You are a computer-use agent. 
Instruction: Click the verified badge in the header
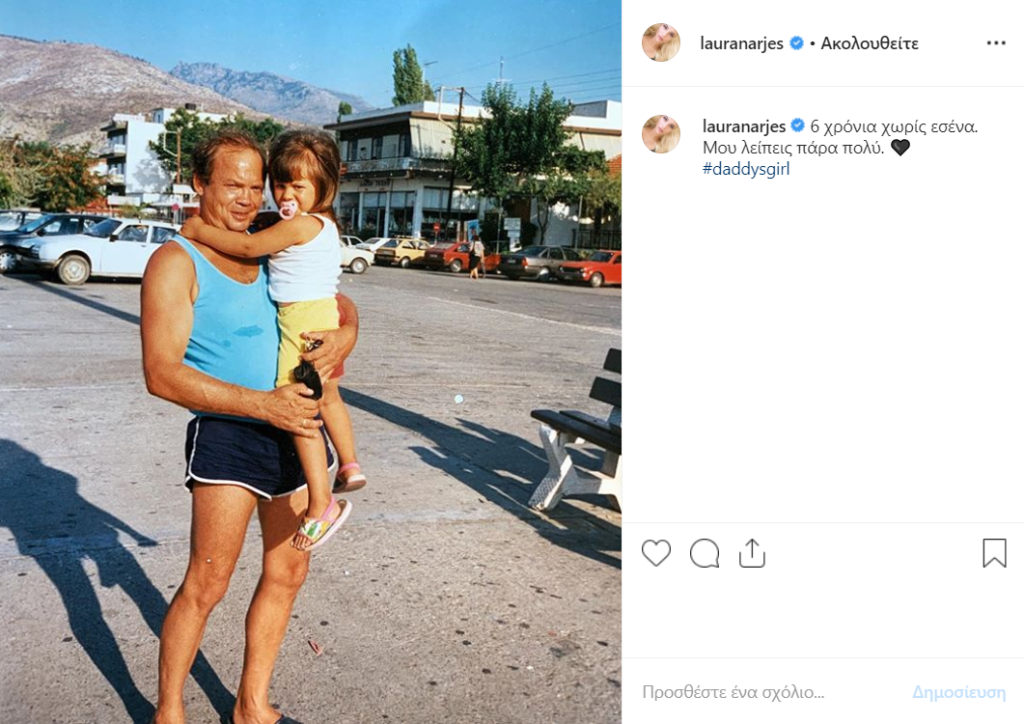796,43
